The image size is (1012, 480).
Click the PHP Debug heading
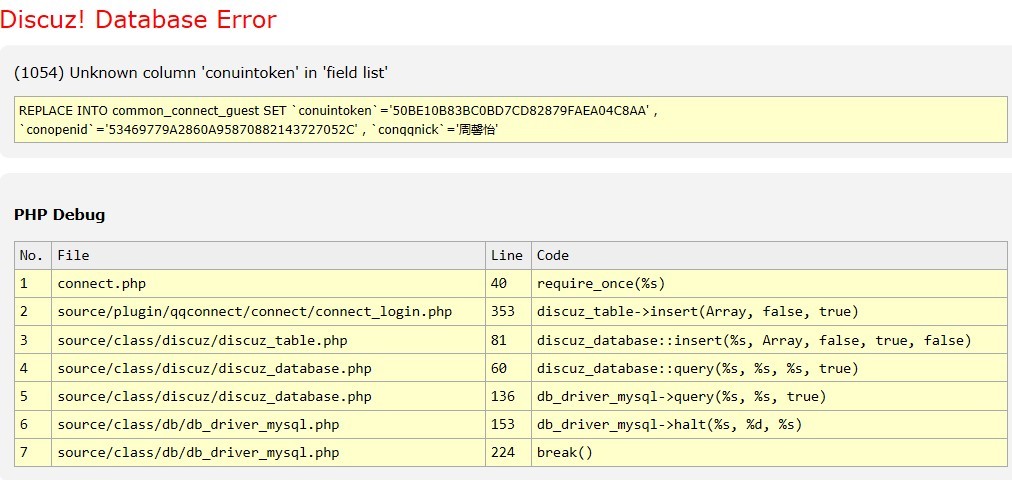(59, 215)
